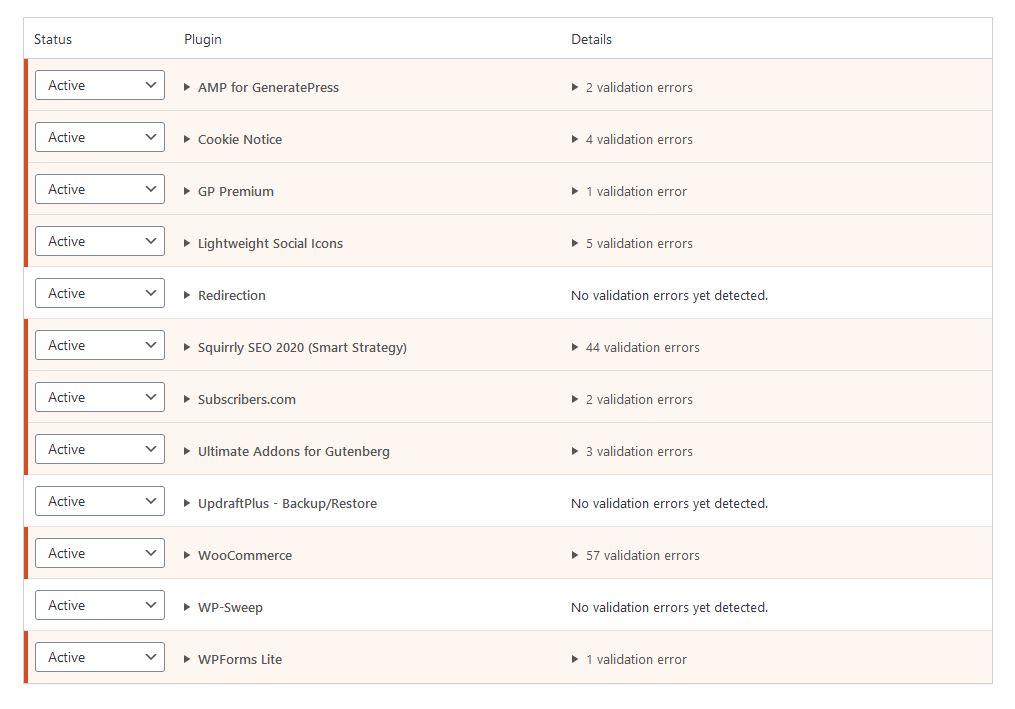Click the Details column header
This screenshot has height=709, width=1015.
(591, 39)
